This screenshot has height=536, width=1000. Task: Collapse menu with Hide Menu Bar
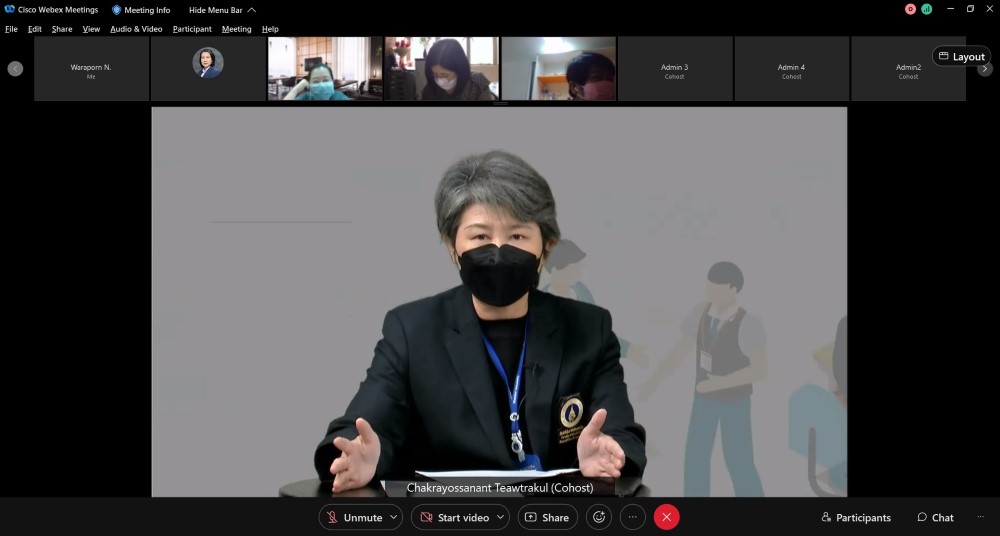point(222,10)
